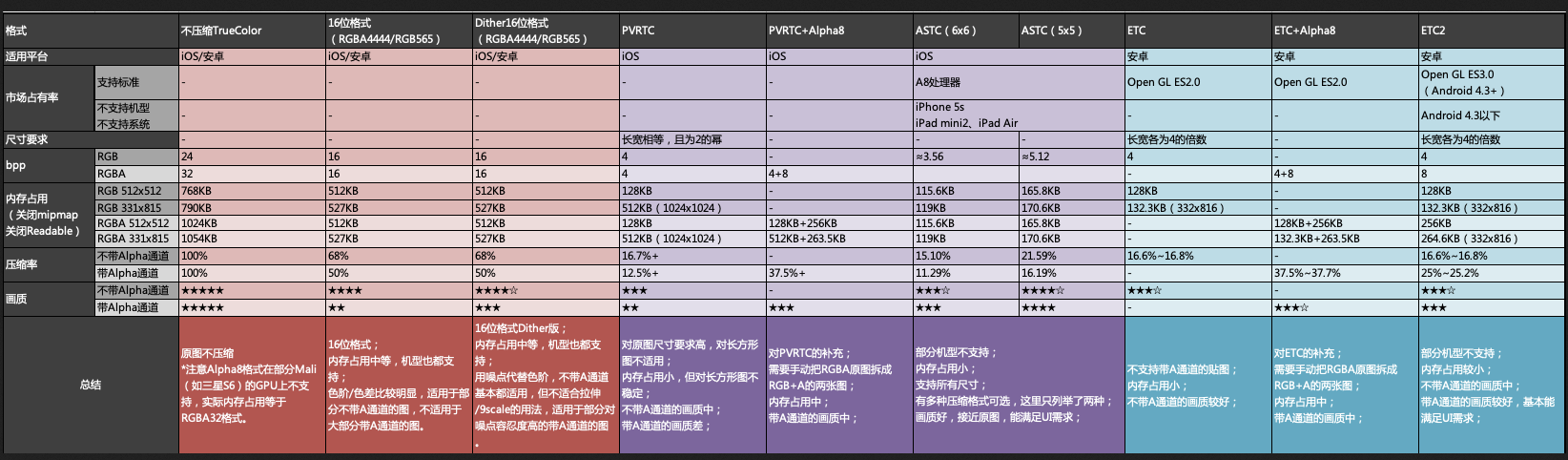This screenshot has height=460, width=1568.
Task: Click the 1024KB cell
Action: click(x=252, y=223)
